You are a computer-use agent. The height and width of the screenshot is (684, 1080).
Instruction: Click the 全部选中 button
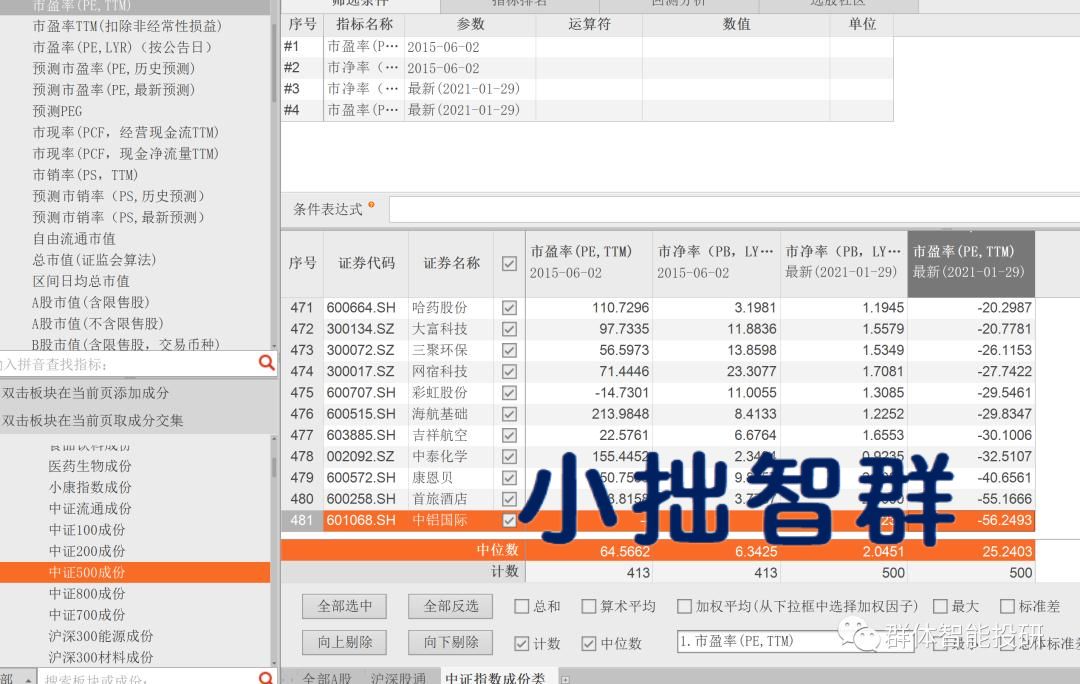(344, 606)
